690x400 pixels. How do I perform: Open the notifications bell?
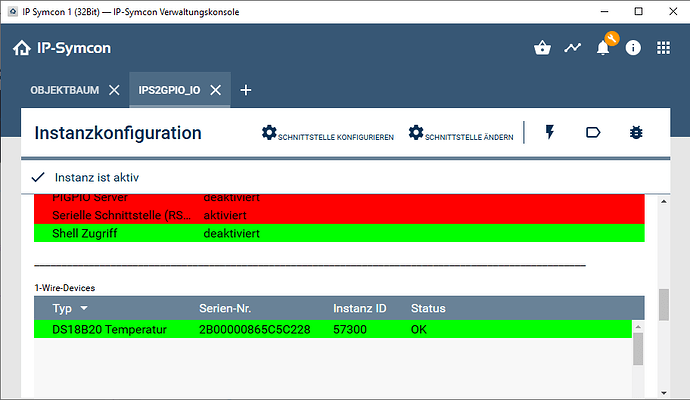[603, 48]
